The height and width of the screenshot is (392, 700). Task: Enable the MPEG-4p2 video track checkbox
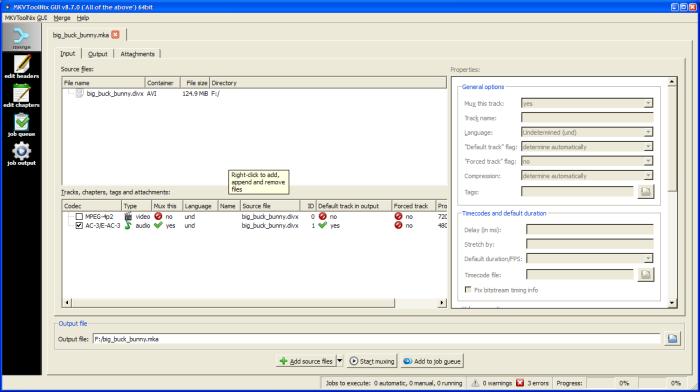(79, 217)
